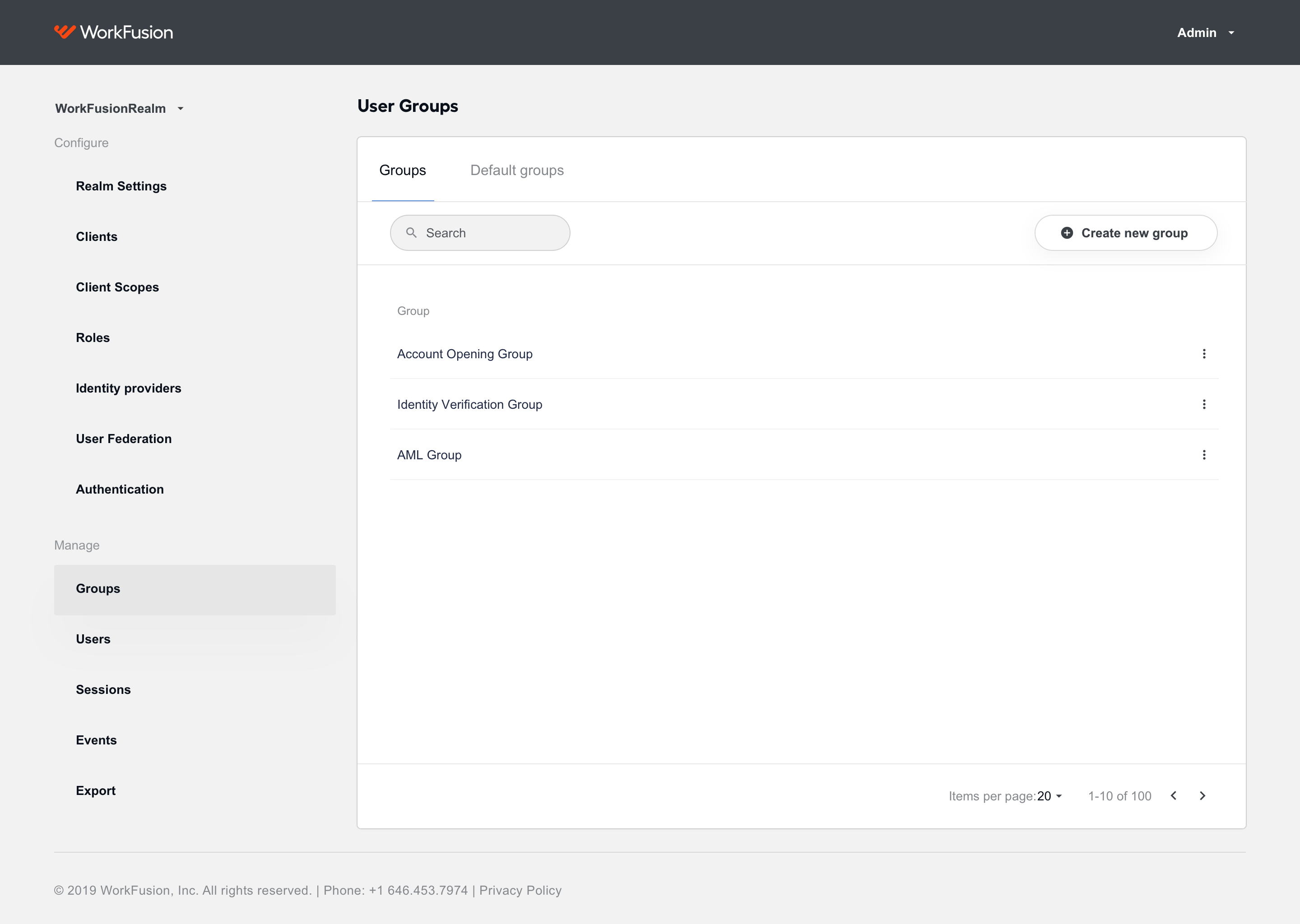
Task: Change the items per page value of 20
Action: (1049, 796)
